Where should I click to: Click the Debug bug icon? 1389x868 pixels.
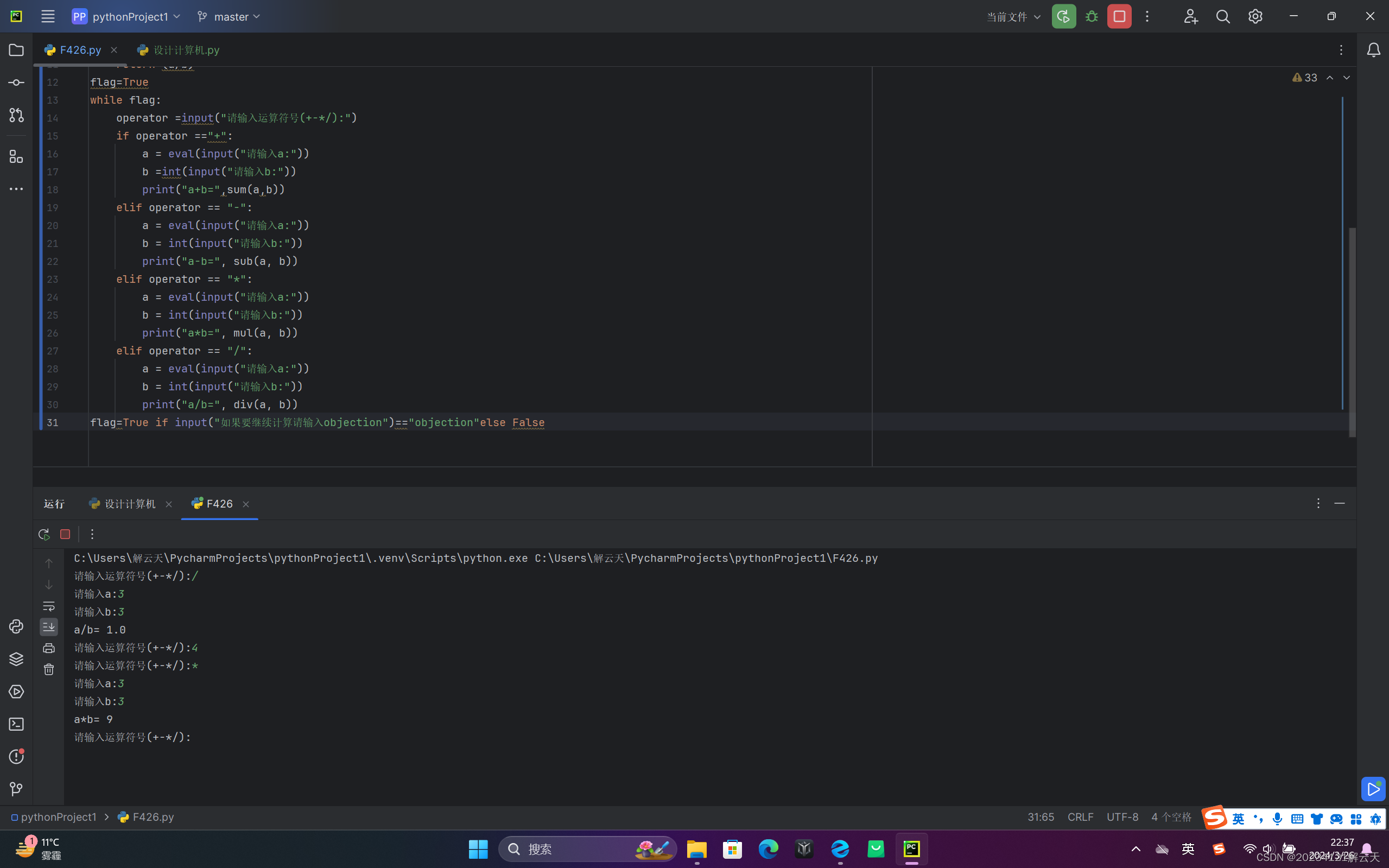(x=1092, y=17)
